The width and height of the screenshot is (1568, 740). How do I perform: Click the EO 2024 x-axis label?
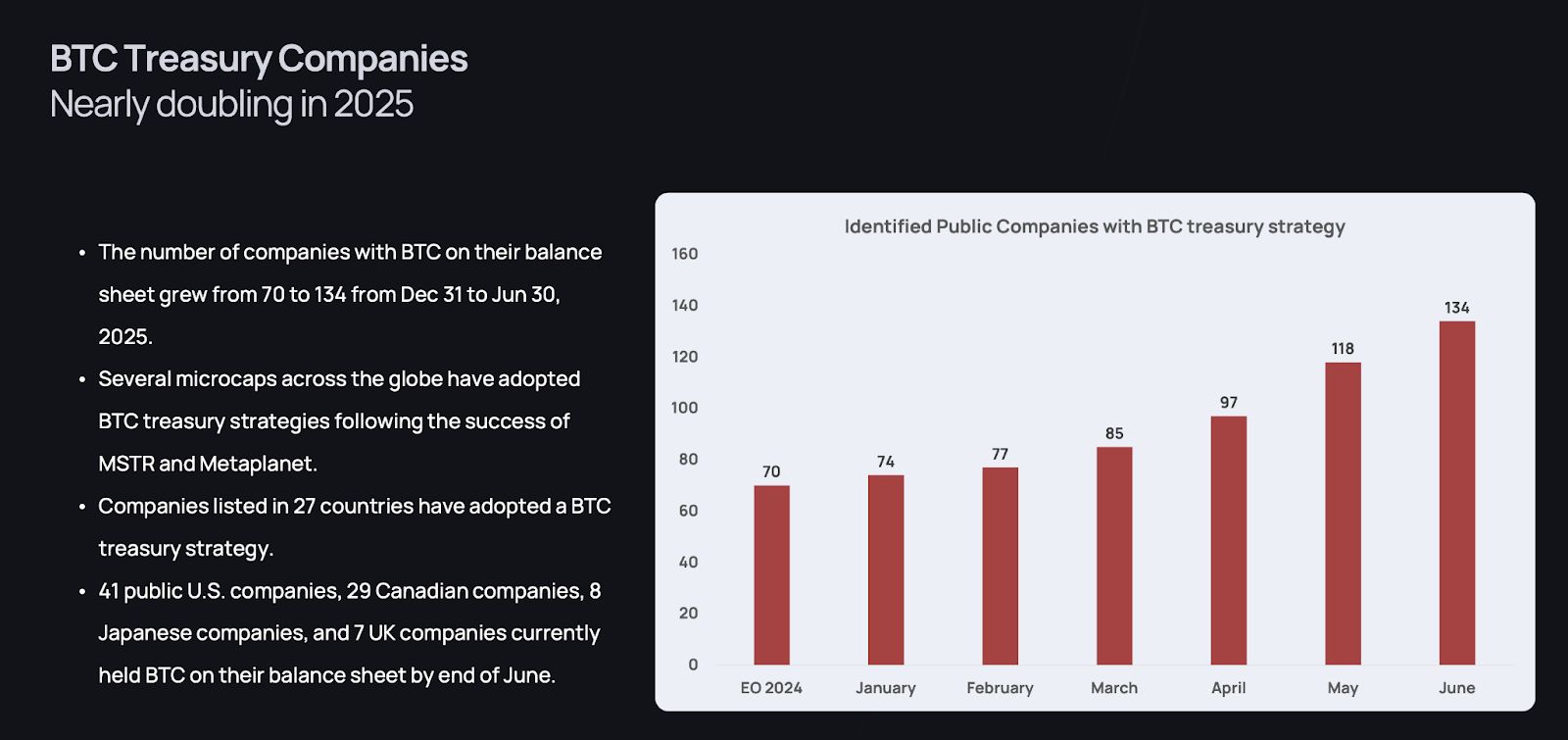pos(771,688)
